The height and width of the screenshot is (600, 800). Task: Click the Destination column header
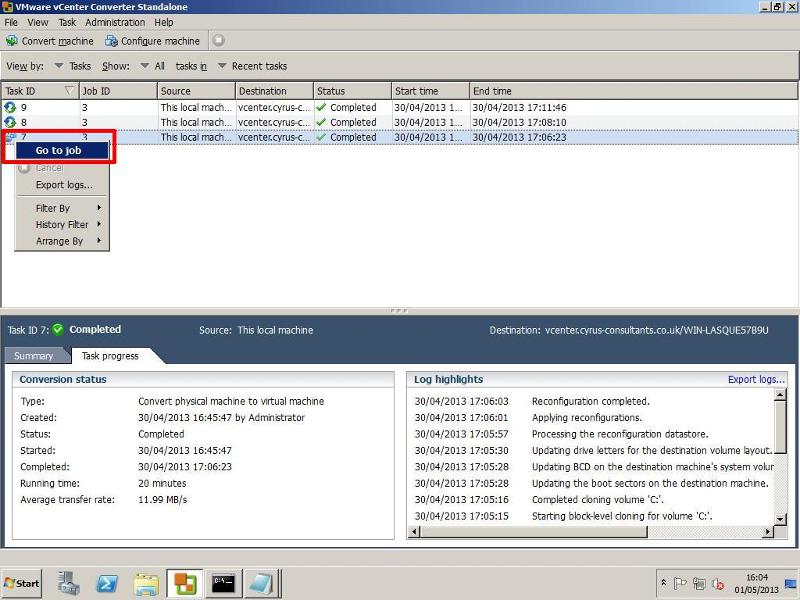pyautogui.click(x=274, y=91)
